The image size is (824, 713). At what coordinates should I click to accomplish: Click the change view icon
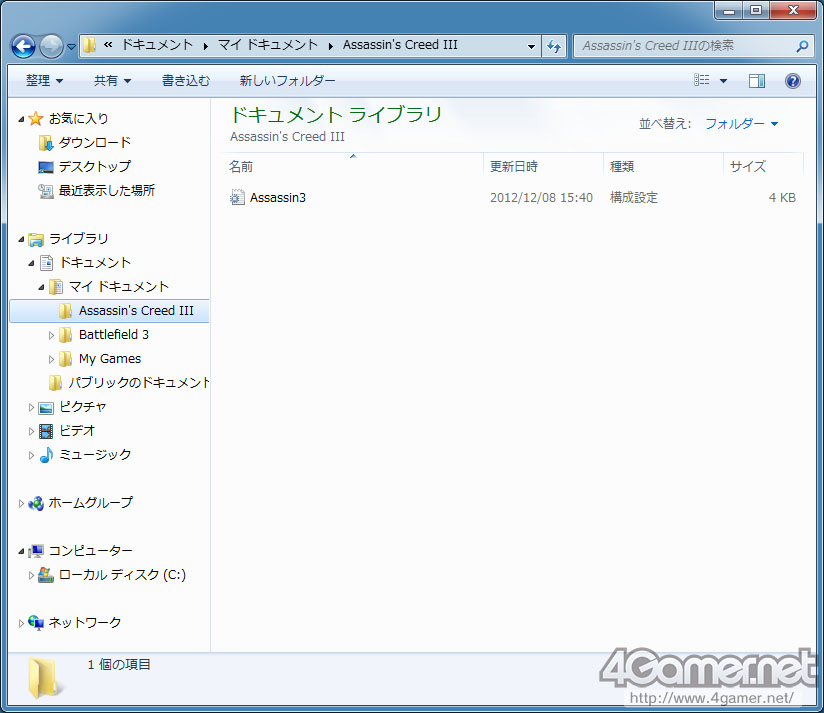702,80
